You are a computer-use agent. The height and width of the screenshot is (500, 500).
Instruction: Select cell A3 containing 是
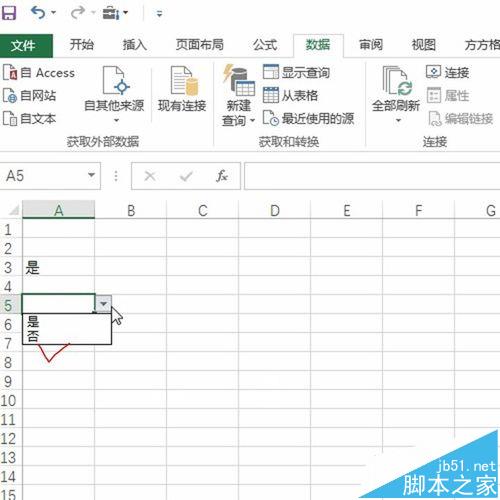click(59, 267)
